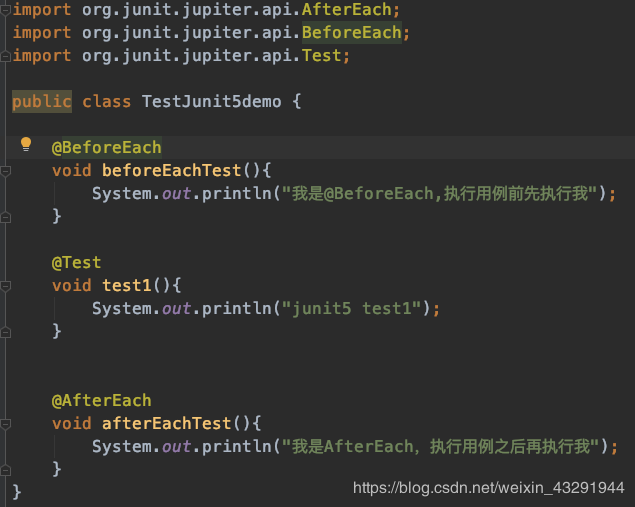This screenshot has height=507, width=635.
Task: Click the import fold end marker at Test import
Action: (x=5, y=56)
